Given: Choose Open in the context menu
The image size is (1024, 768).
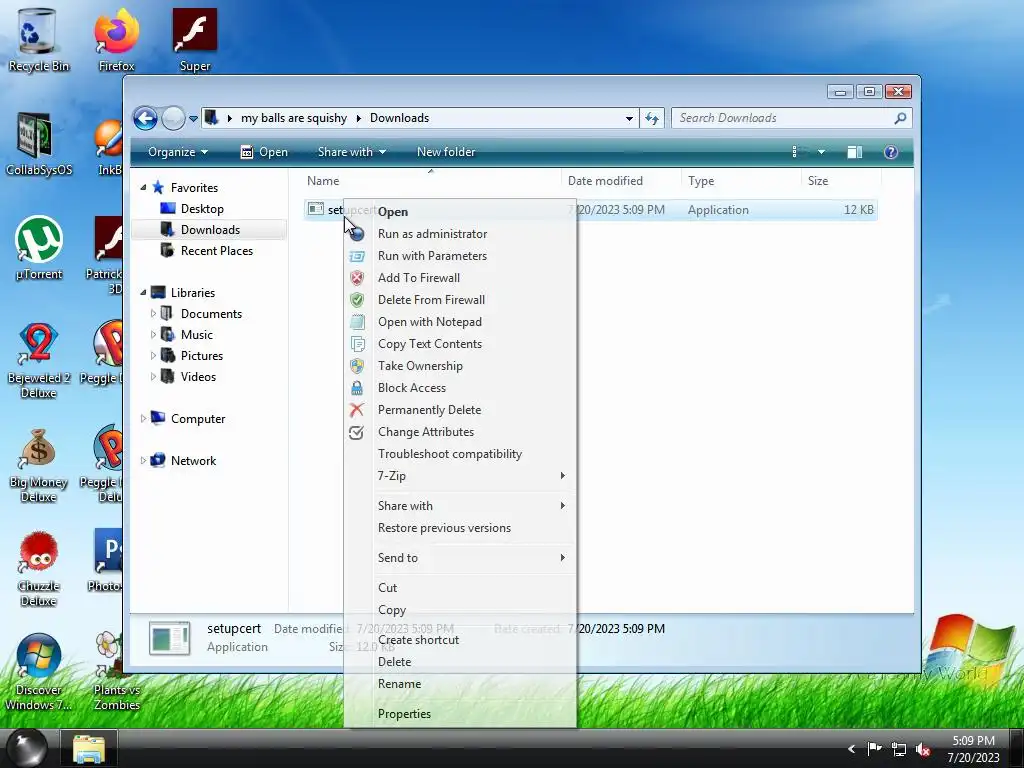Looking at the screenshot, I should pyautogui.click(x=460, y=212).
